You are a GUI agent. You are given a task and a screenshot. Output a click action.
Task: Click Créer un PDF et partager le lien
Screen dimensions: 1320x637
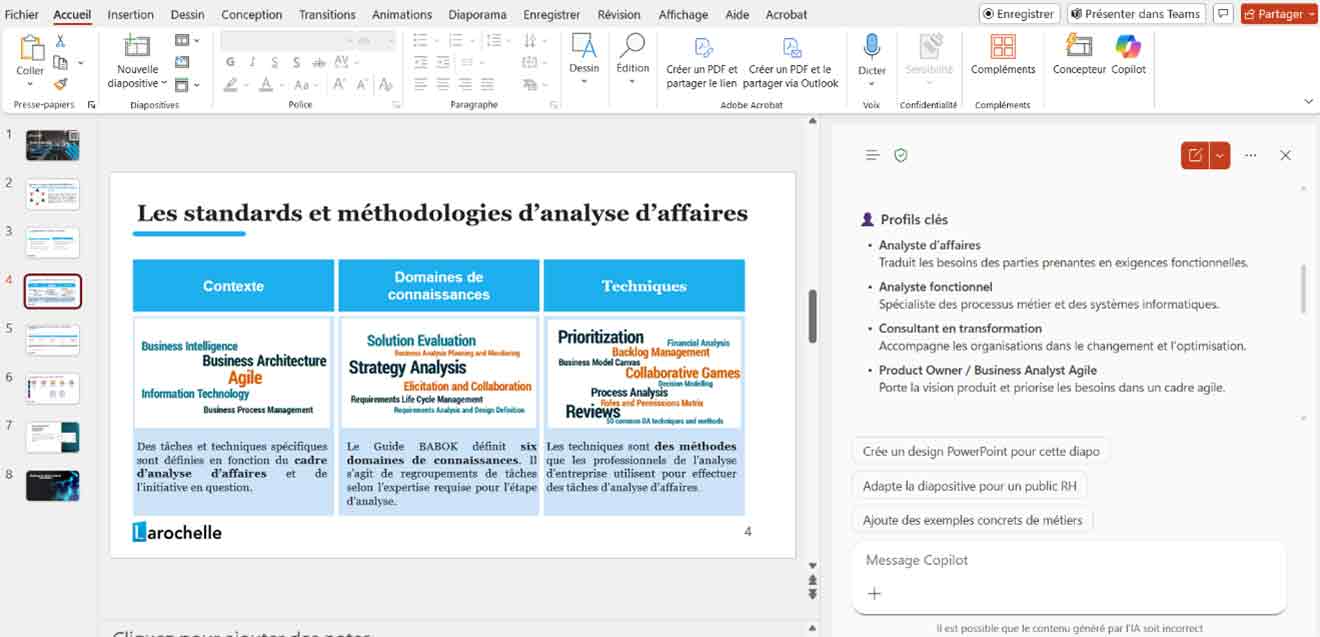point(702,62)
